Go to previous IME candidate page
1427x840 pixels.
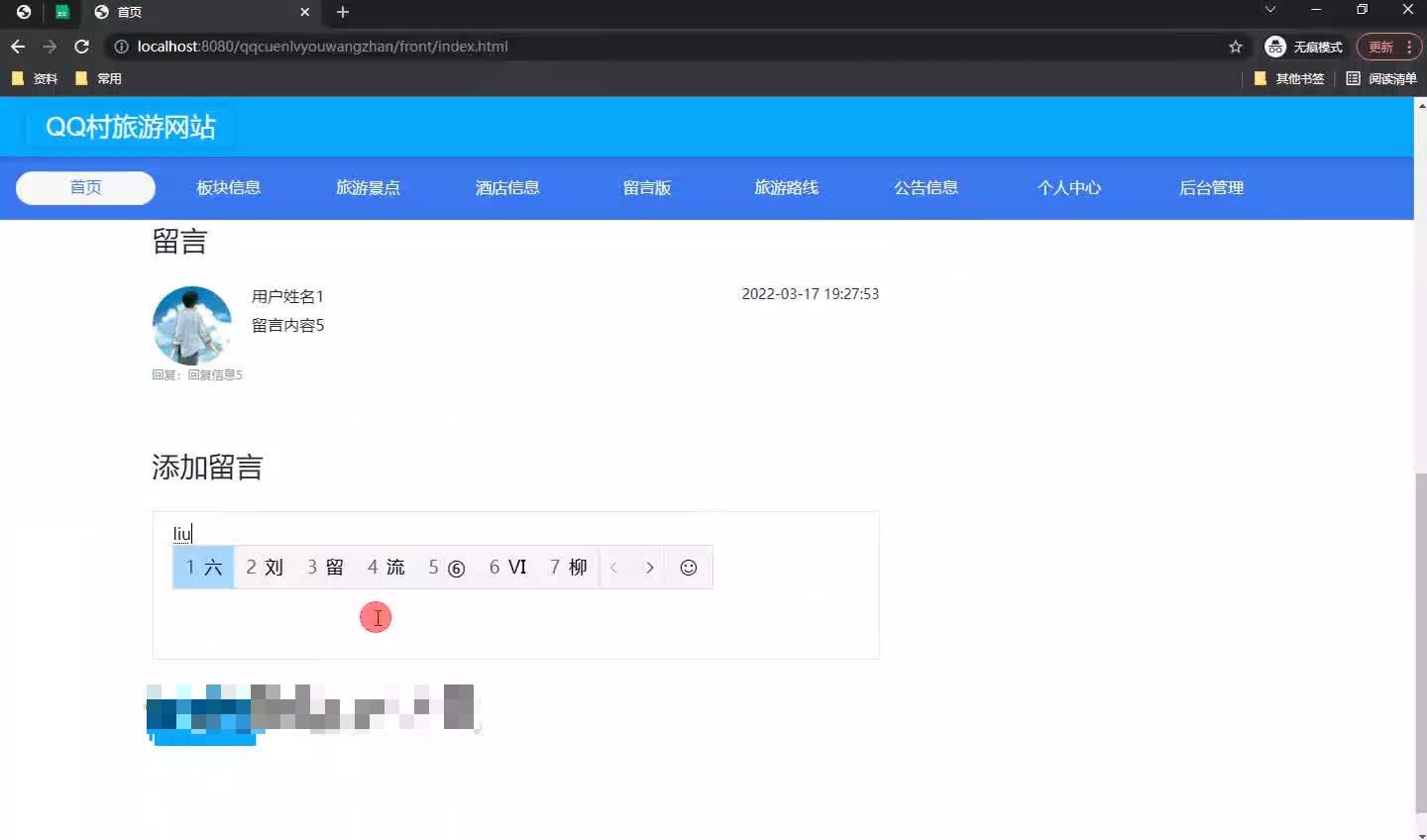pos(614,568)
